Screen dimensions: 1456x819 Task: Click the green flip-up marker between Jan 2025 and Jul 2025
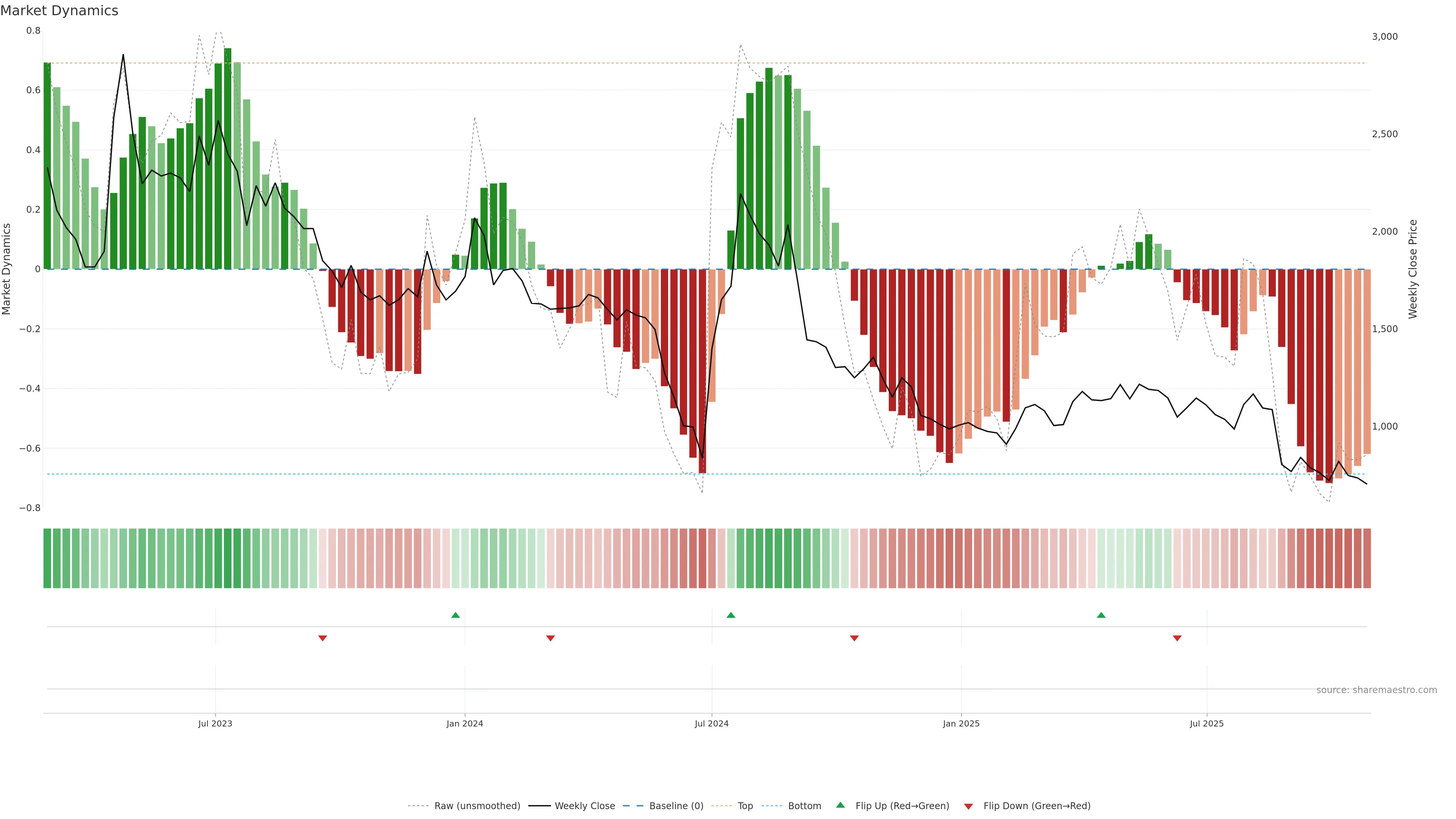coord(1101,615)
